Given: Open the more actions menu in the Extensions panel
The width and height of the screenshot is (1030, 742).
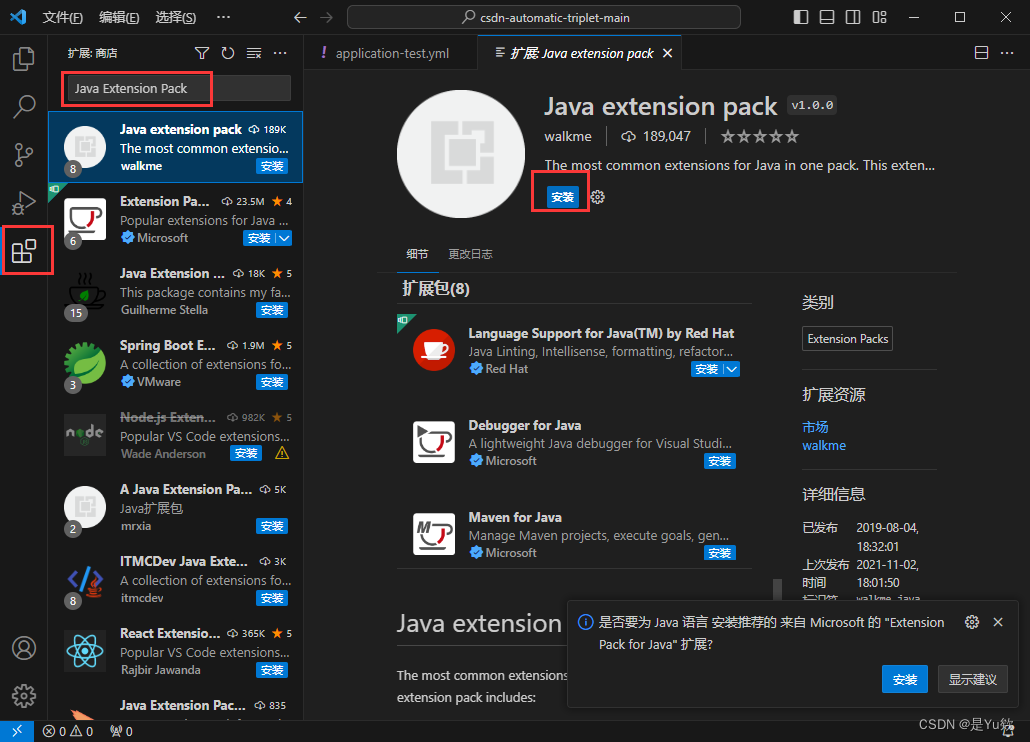Looking at the screenshot, I should [280, 53].
